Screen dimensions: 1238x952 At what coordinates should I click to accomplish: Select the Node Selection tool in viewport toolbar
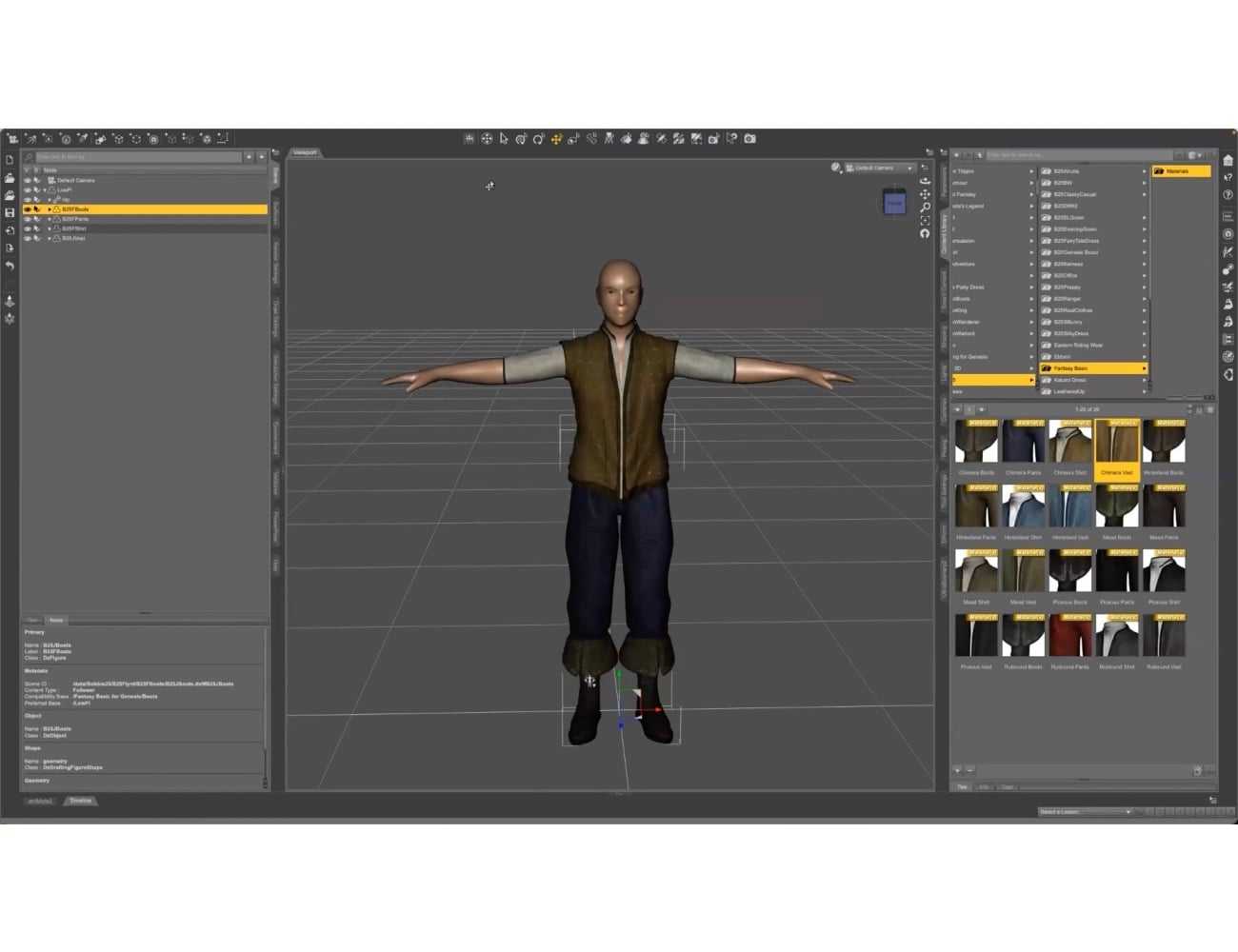[502, 139]
